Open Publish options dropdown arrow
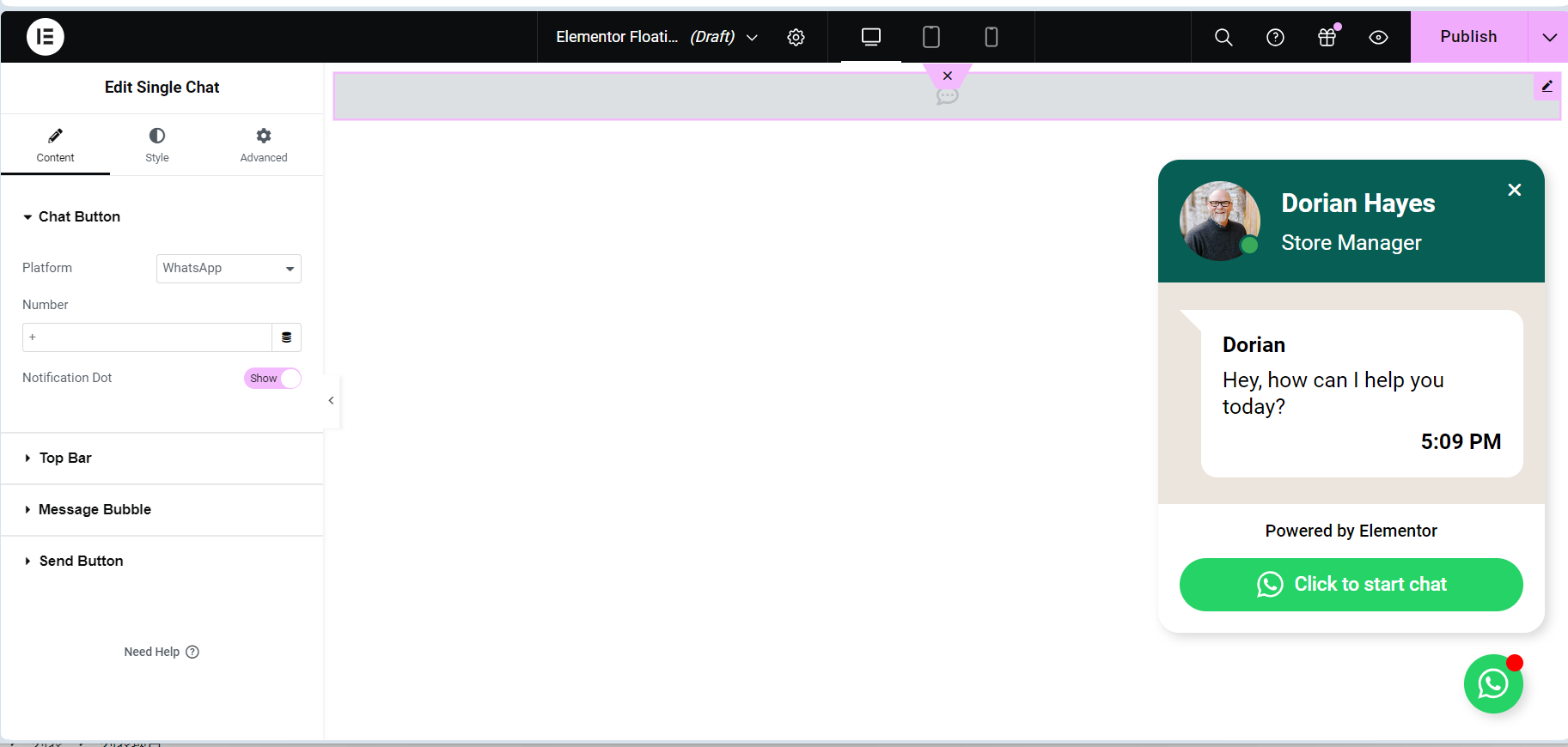 coord(1548,37)
